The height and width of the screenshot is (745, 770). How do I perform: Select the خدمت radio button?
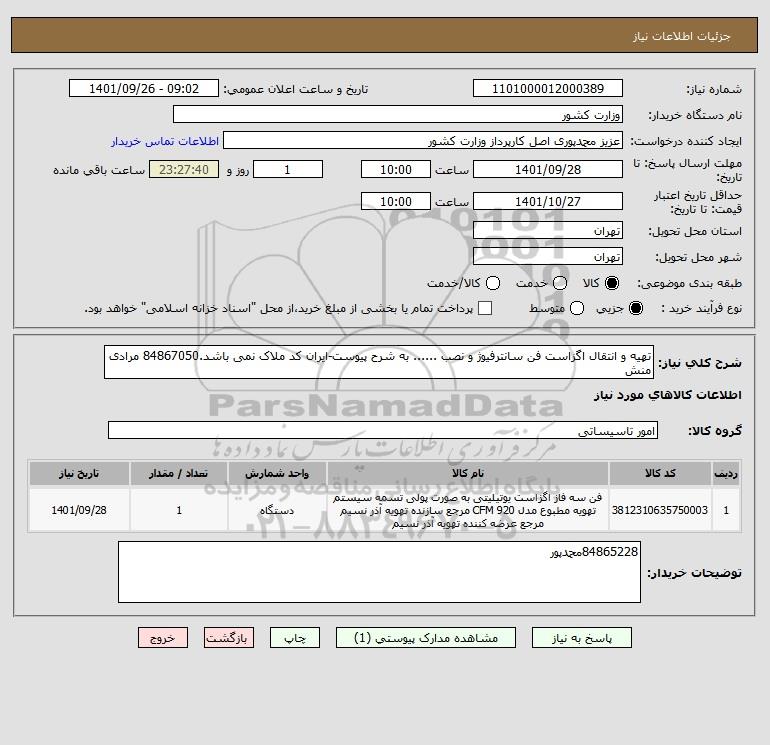tap(560, 283)
